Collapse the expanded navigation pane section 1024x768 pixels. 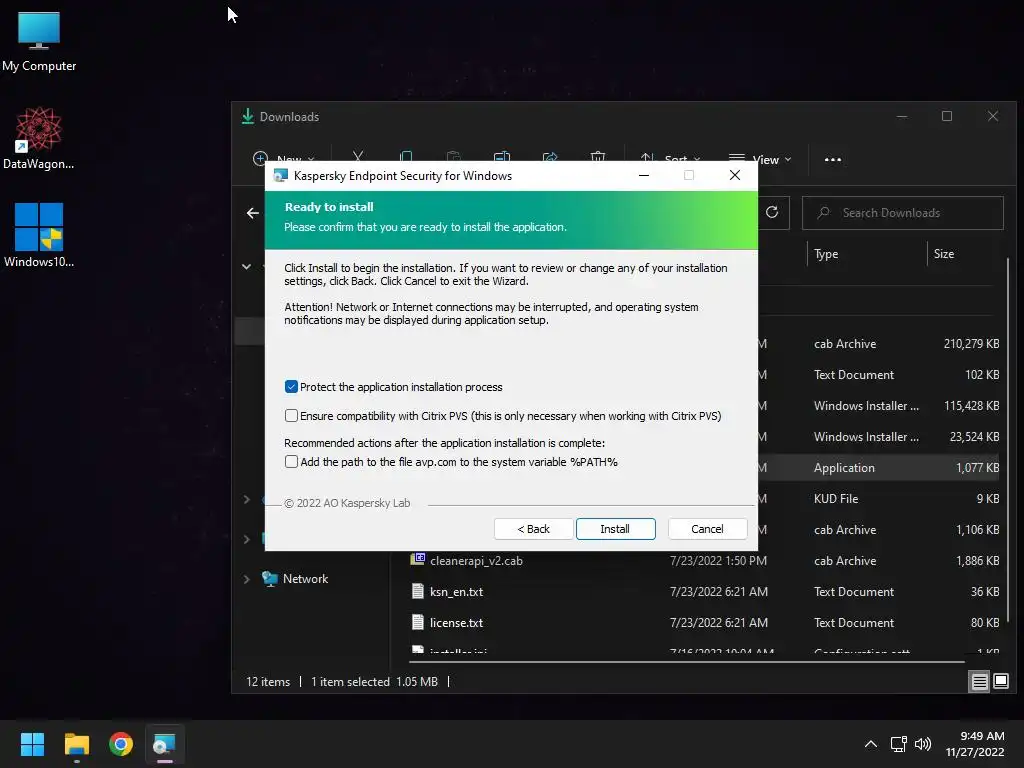point(246,266)
